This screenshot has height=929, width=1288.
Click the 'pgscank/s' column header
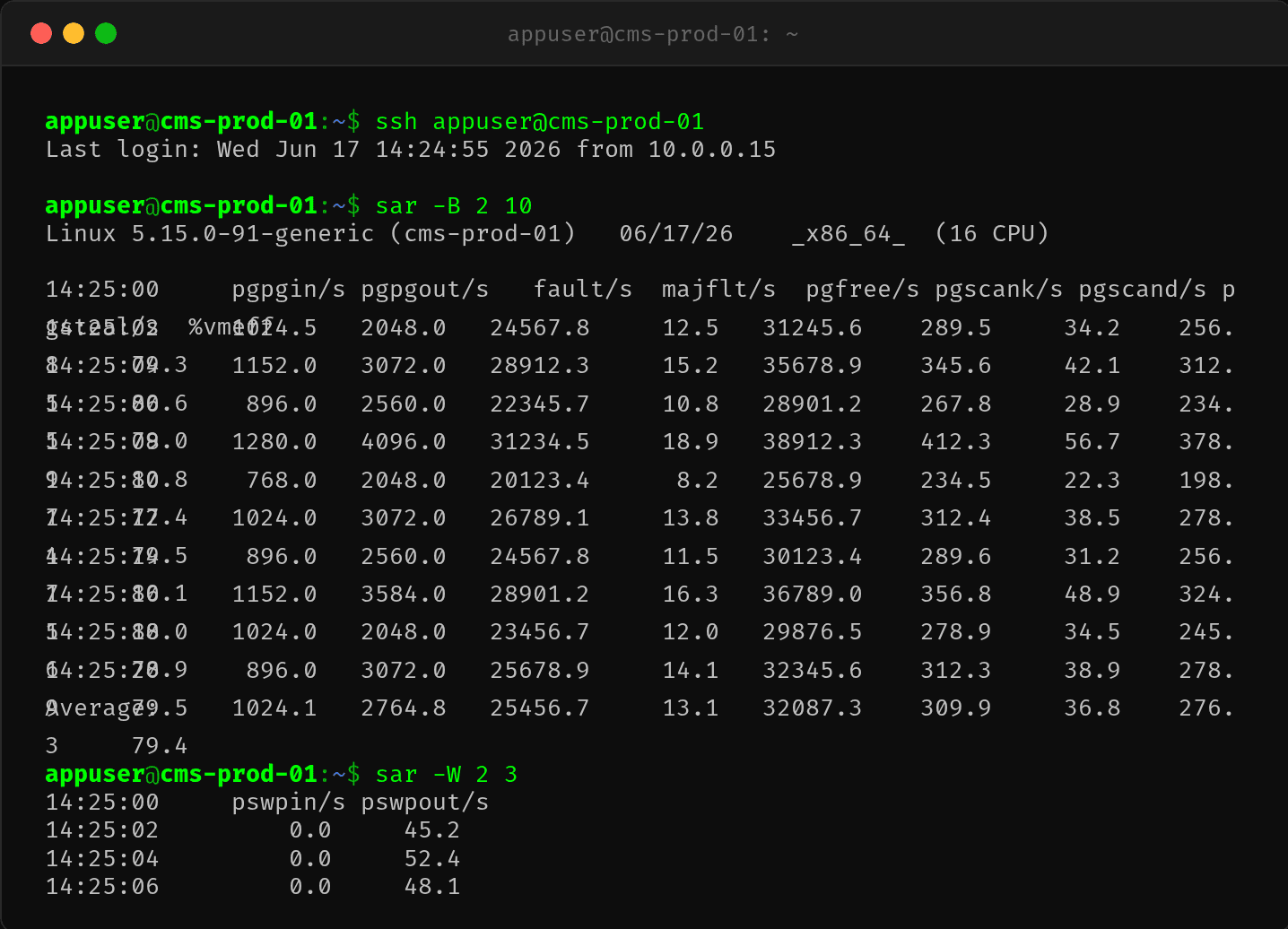click(999, 289)
